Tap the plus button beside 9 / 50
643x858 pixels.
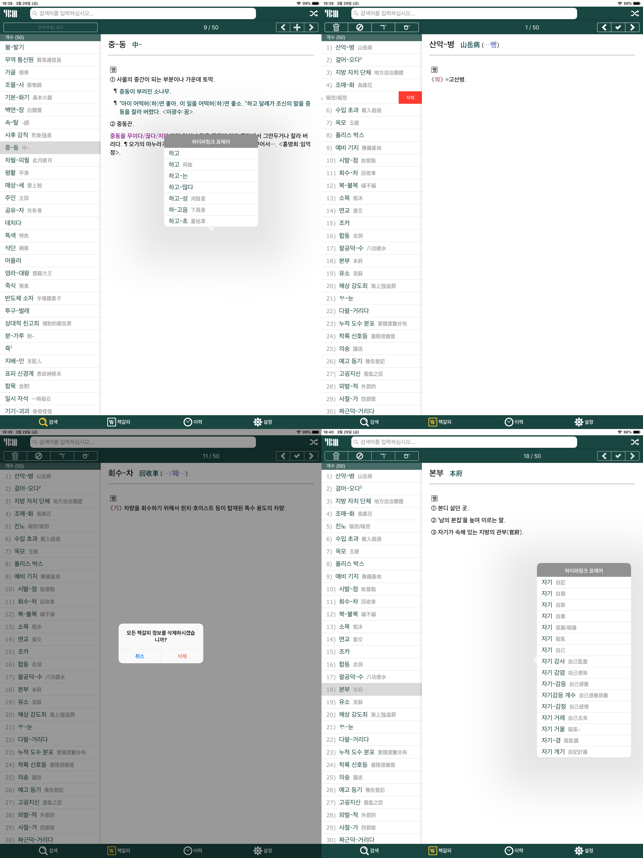tap(297, 28)
